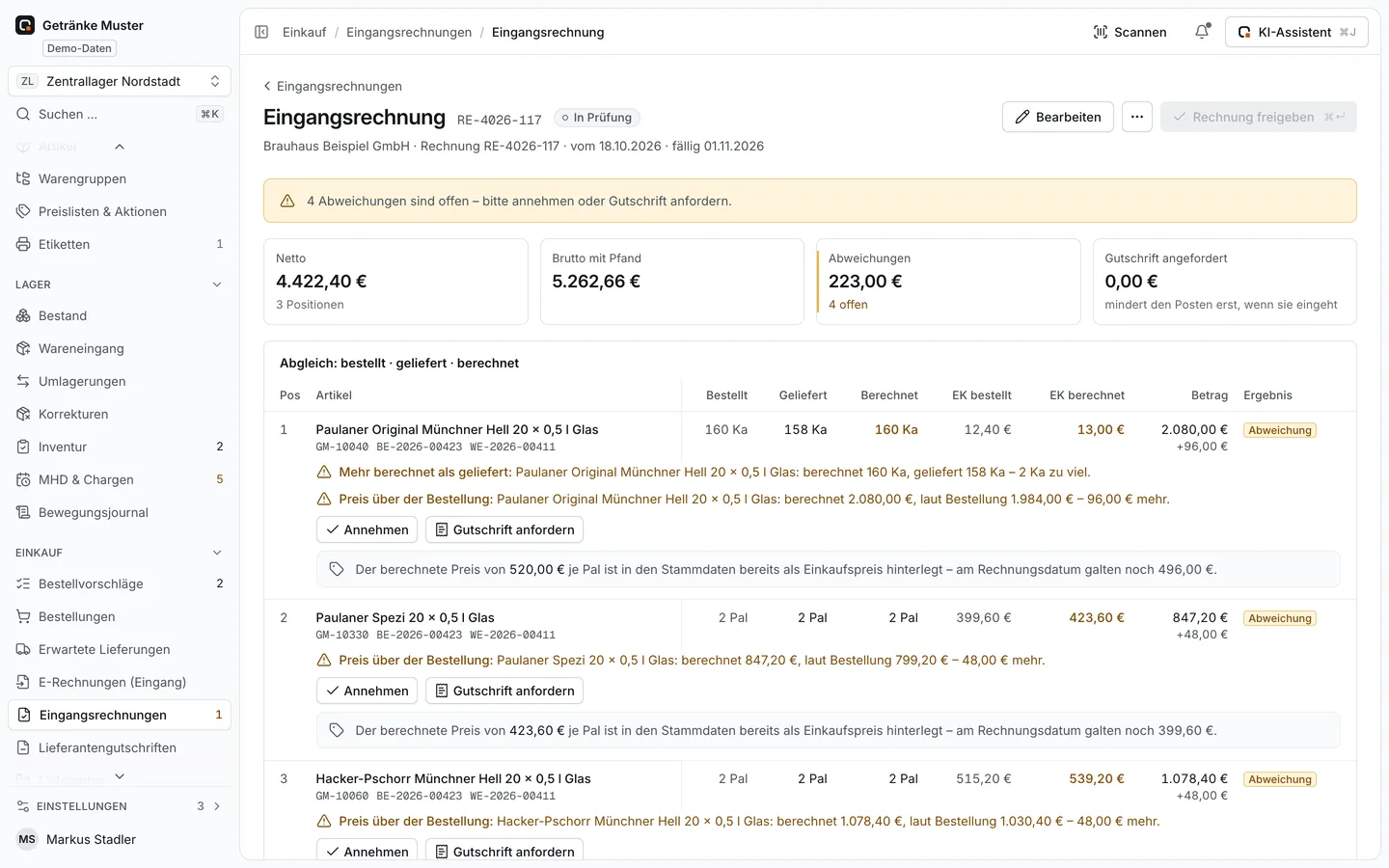Request credit note for Paulaner Original Münchner Hell

point(504,529)
